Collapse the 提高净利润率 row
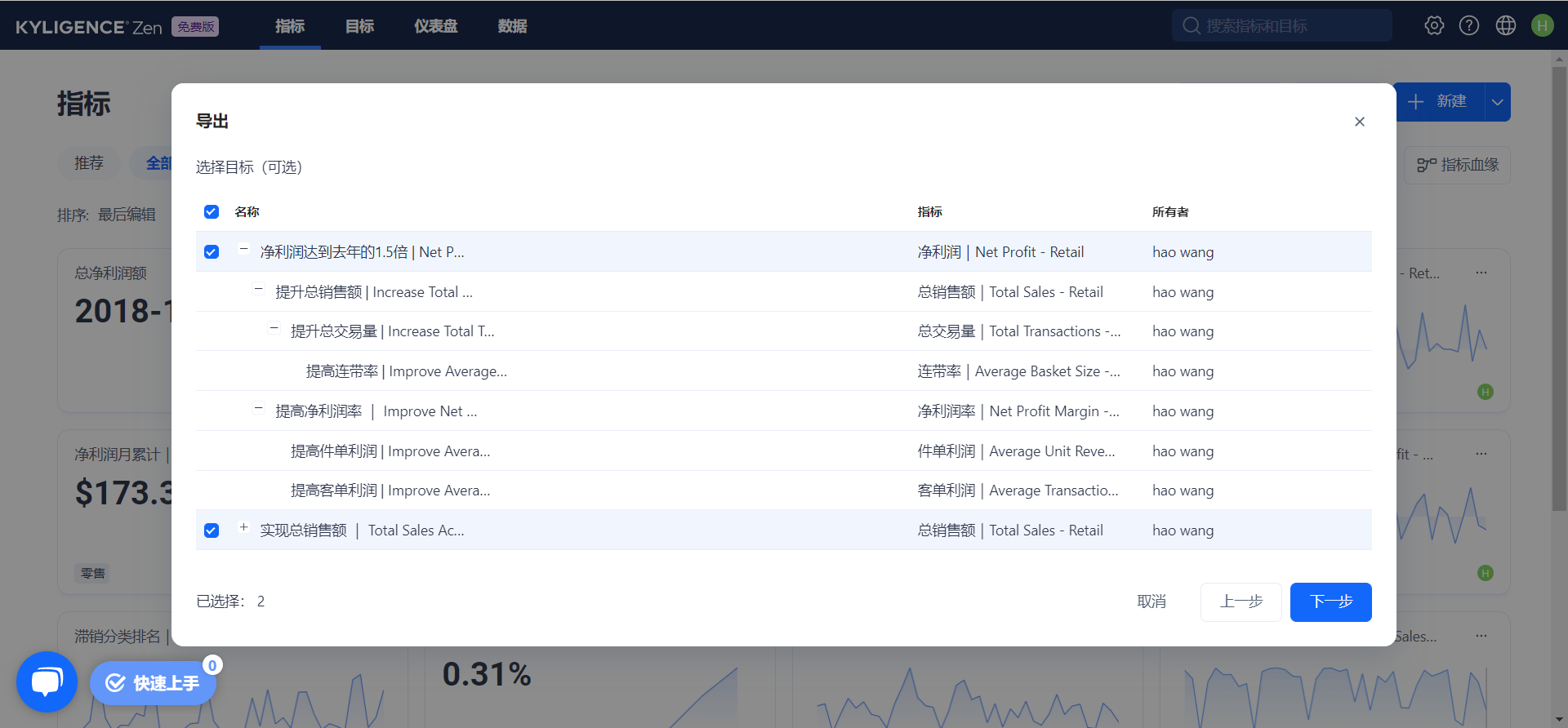Screen dimensions: 1568x728 pyautogui.click(x=259, y=408)
